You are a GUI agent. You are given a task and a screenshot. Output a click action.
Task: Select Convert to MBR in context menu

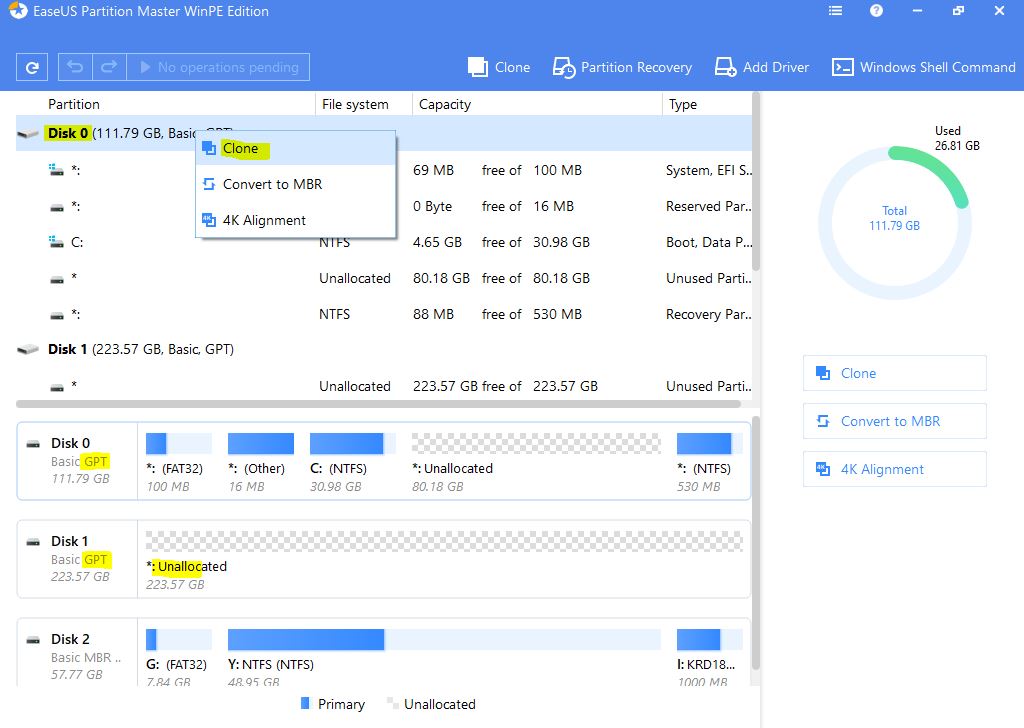point(272,185)
